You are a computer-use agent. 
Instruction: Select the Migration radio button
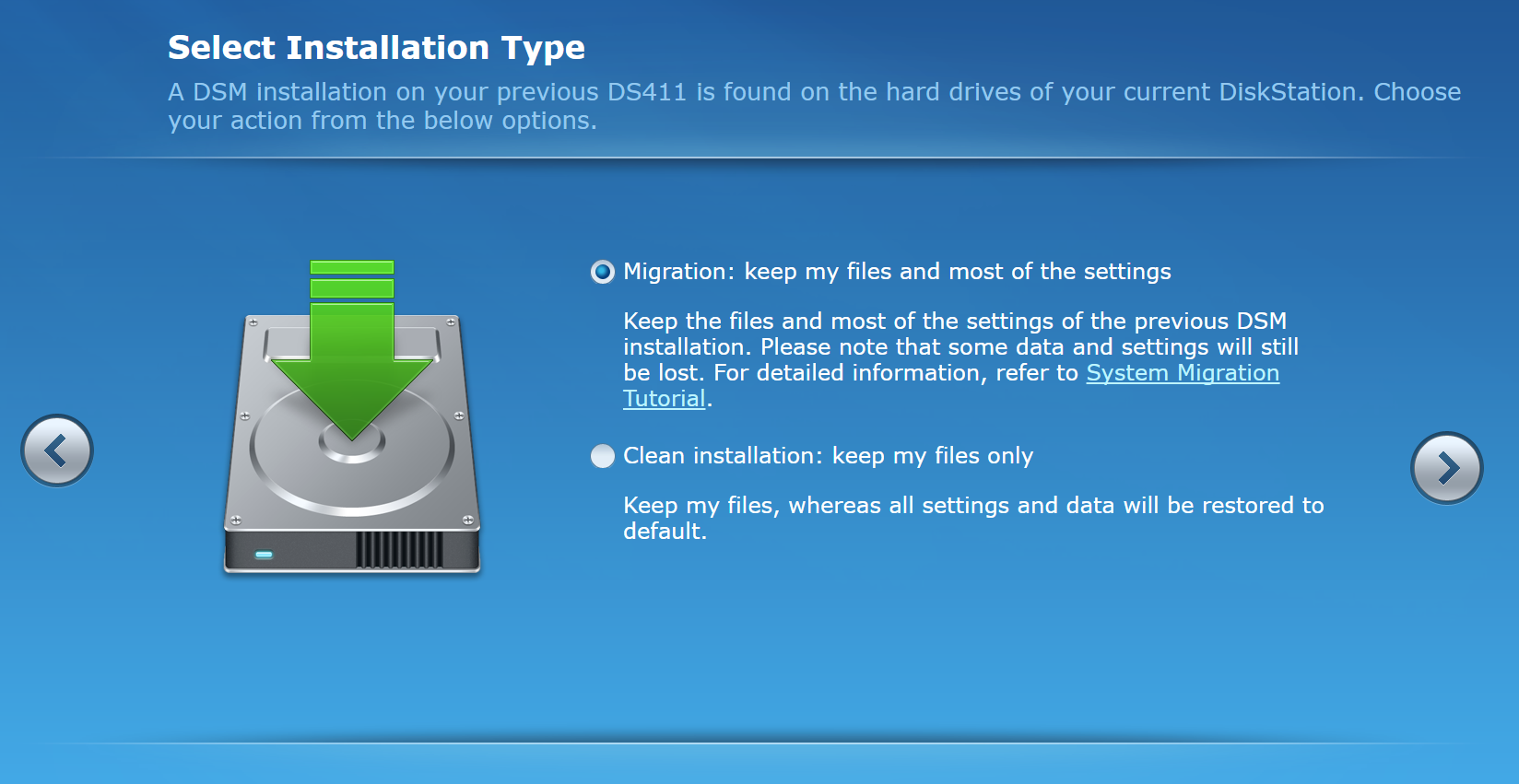(x=603, y=272)
